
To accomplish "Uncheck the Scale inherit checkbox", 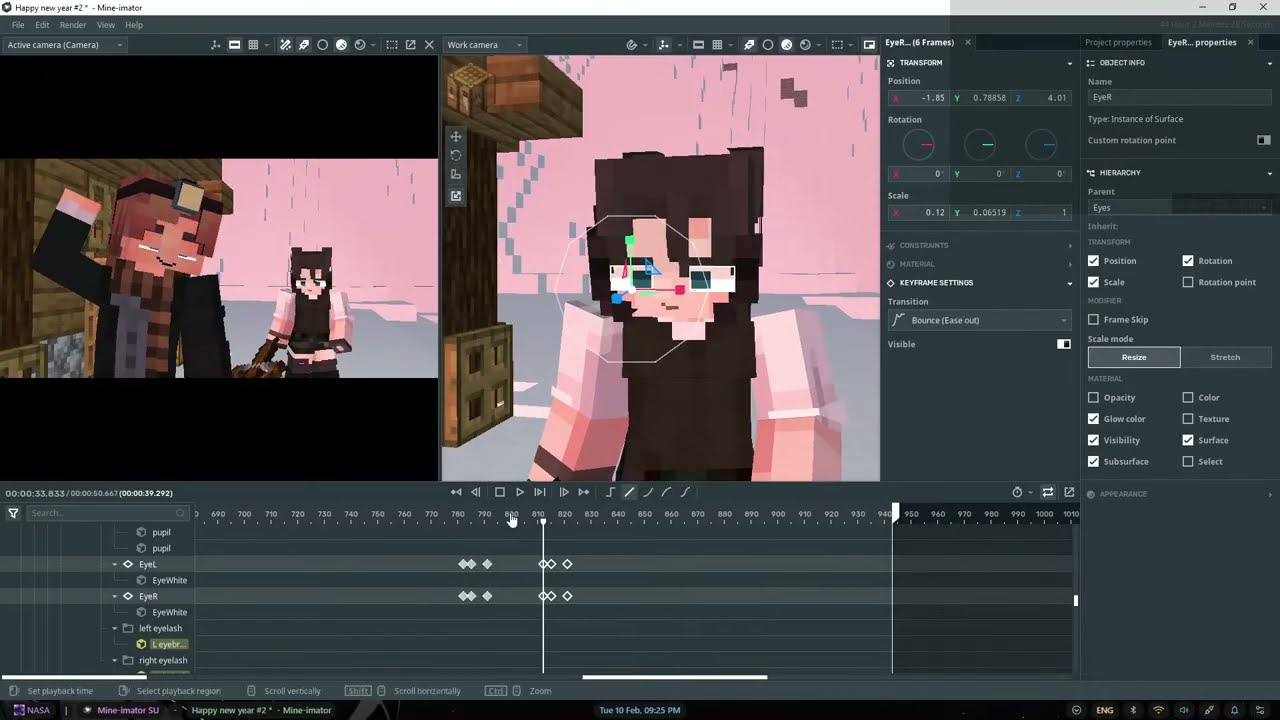I will click(1093, 282).
